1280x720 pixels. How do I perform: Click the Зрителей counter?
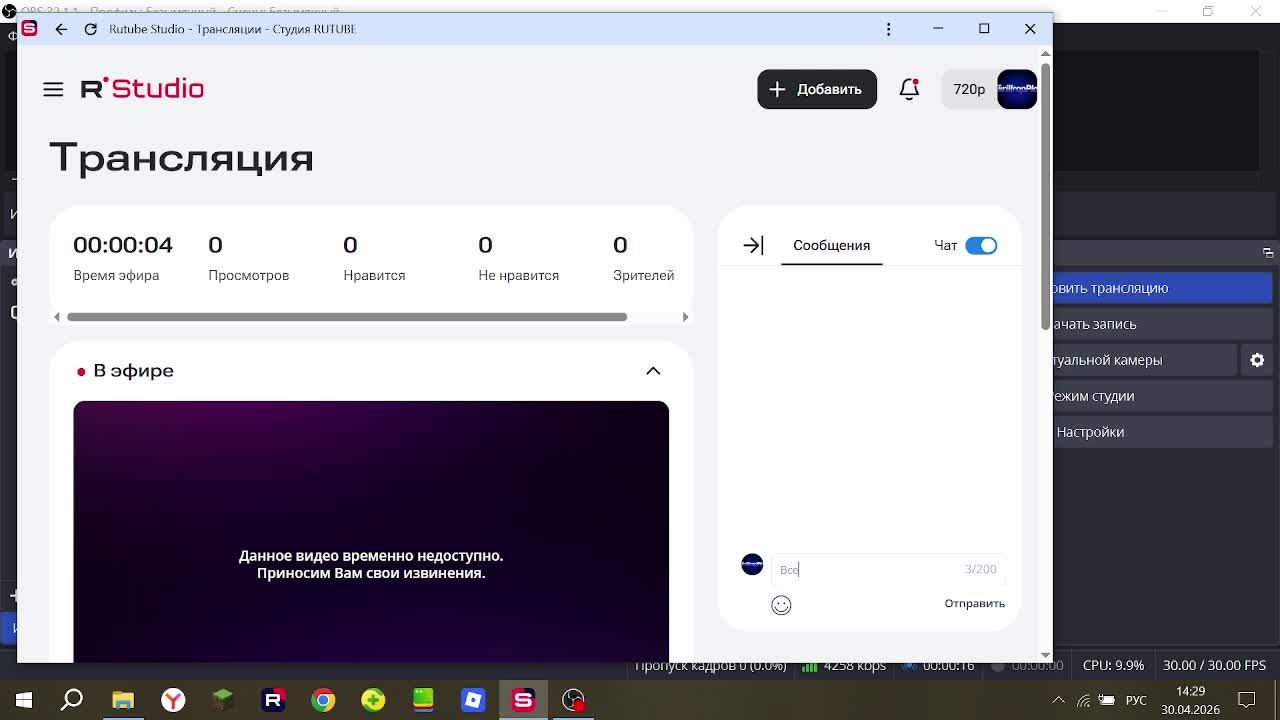(643, 258)
